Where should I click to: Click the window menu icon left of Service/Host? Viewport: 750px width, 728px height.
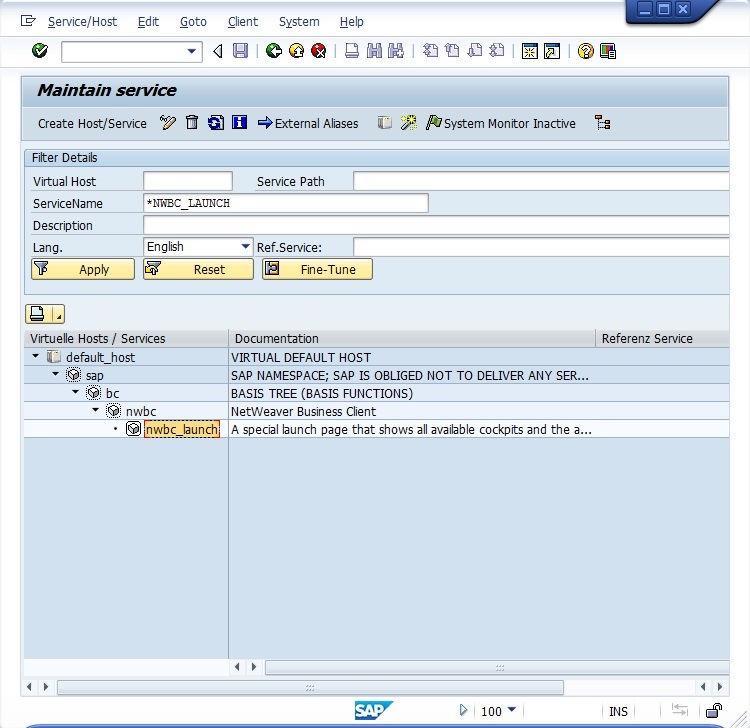(x=28, y=21)
